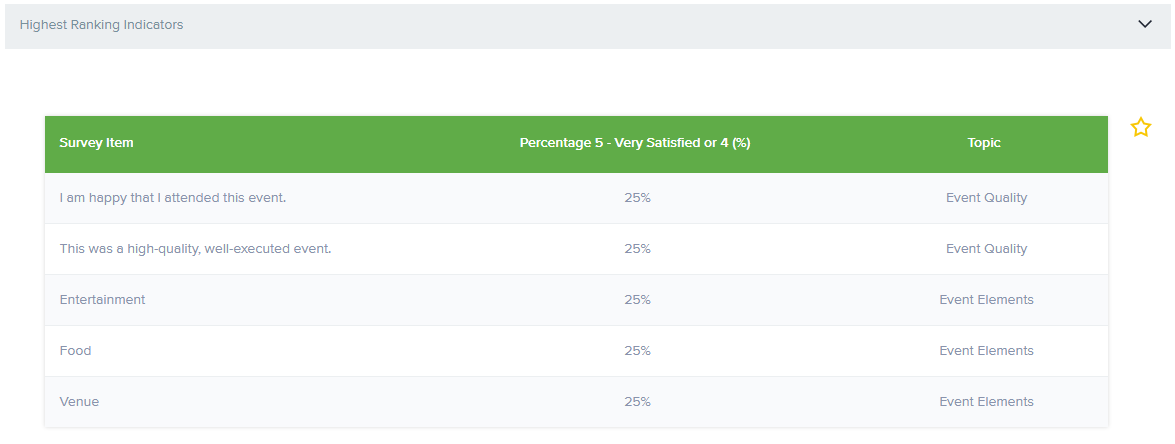Image resolution: width=1175 pixels, height=444 pixels.
Task: Click the 25% value for 'I am happy' row
Action: [637, 198]
